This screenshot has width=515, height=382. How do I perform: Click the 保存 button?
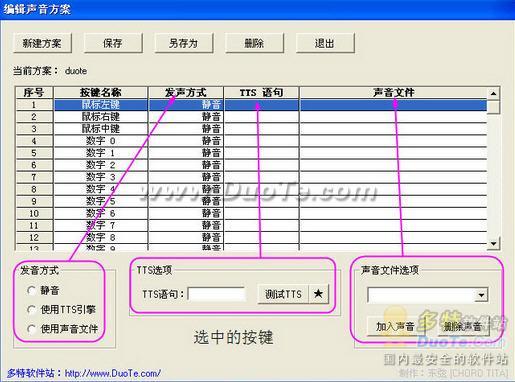tap(113, 43)
